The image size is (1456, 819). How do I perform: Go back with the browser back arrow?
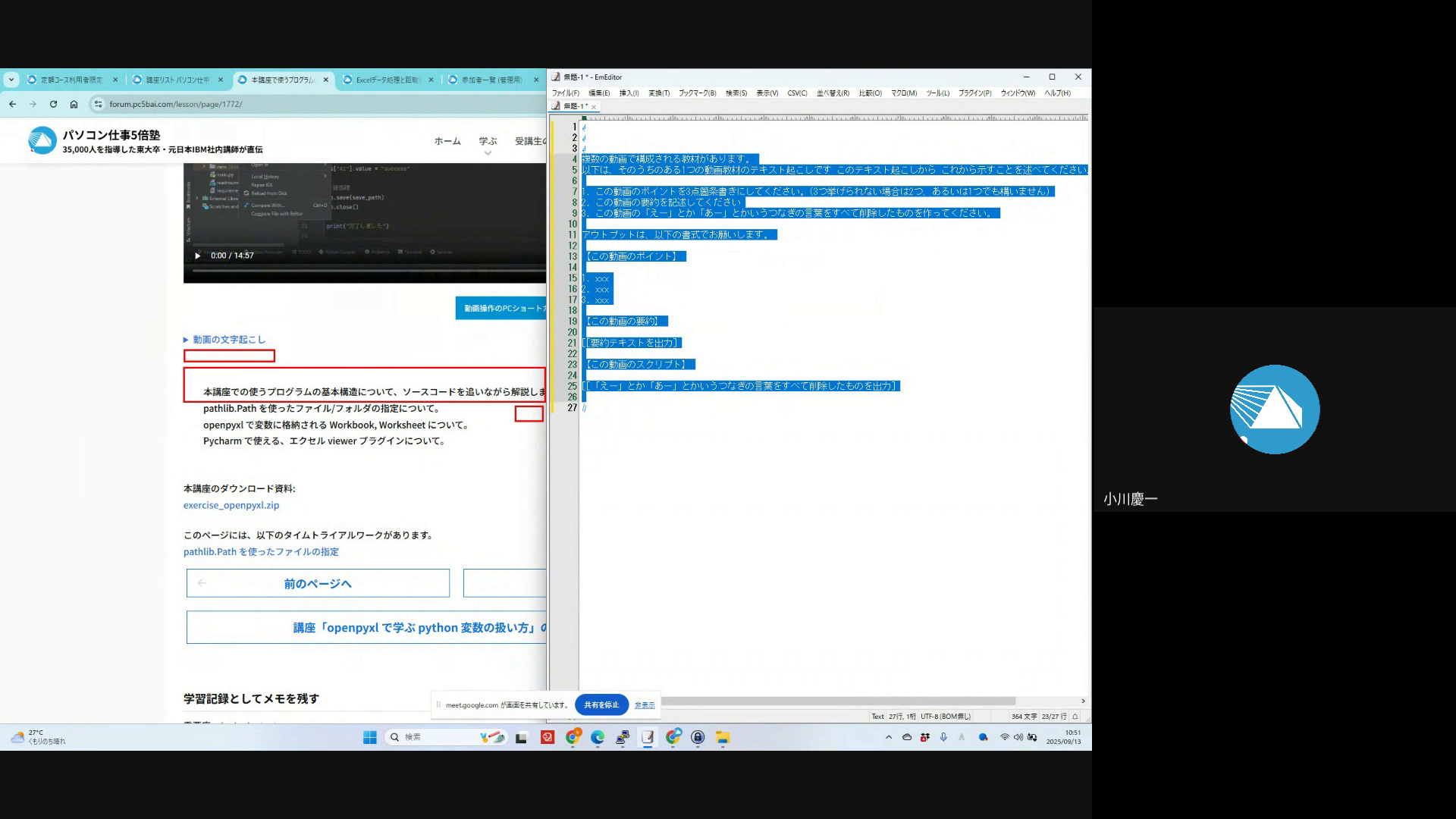pos(12,104)
